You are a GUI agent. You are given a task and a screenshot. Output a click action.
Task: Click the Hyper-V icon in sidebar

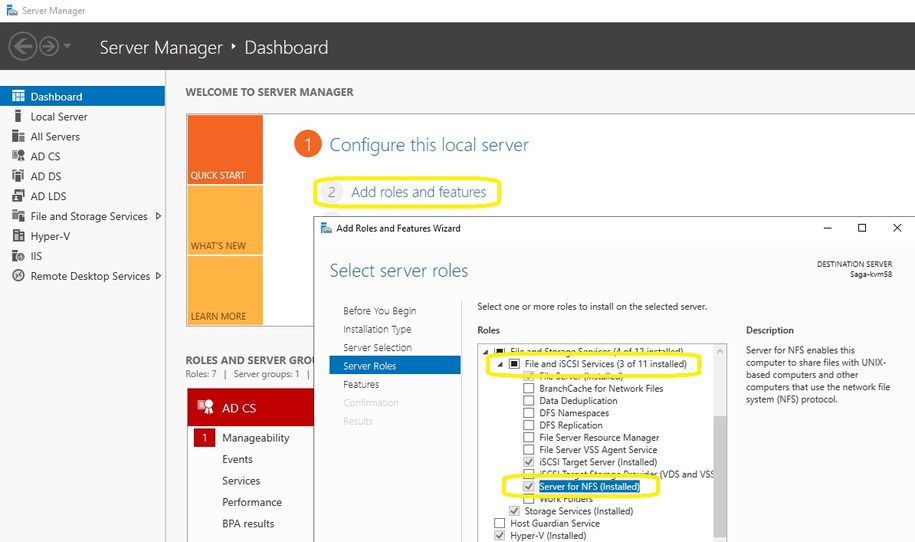pos(18,236)
